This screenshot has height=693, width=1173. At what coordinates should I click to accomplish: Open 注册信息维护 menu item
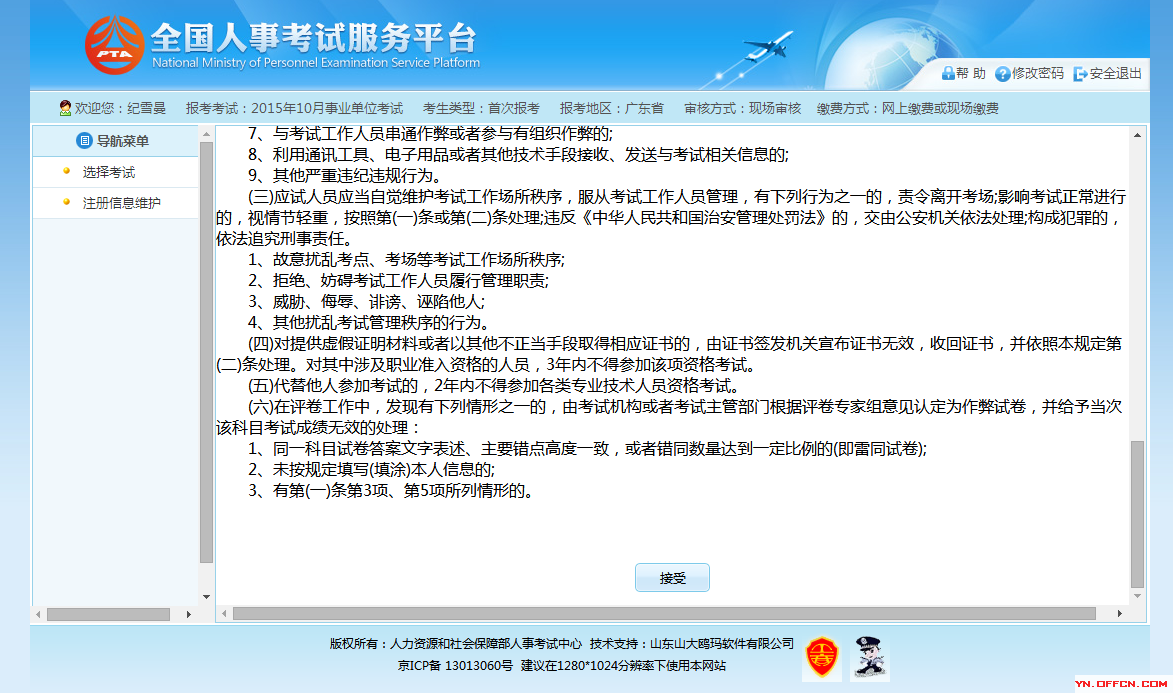point(121,203)
